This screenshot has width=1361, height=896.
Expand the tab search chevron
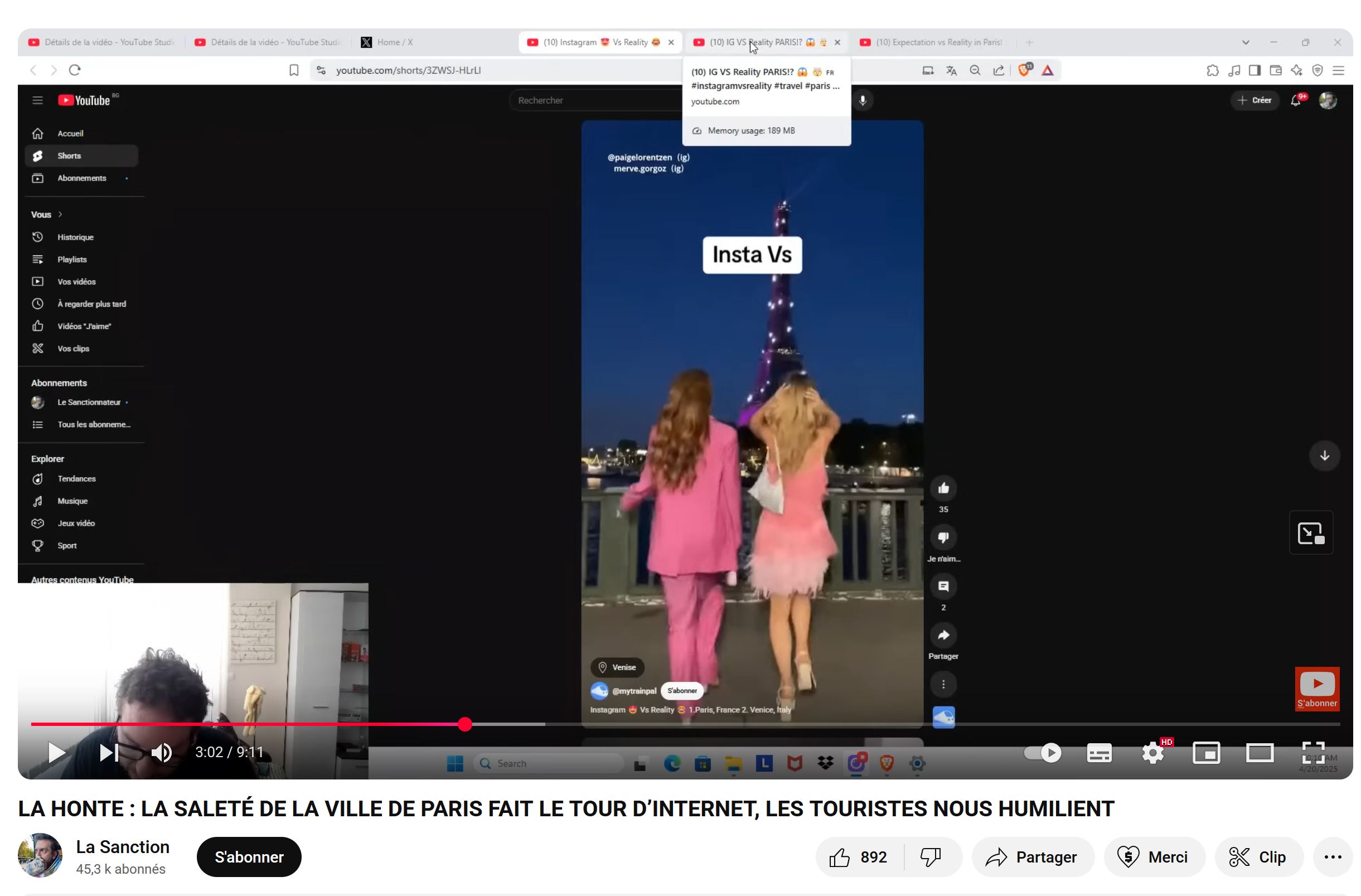point(1246,42)
